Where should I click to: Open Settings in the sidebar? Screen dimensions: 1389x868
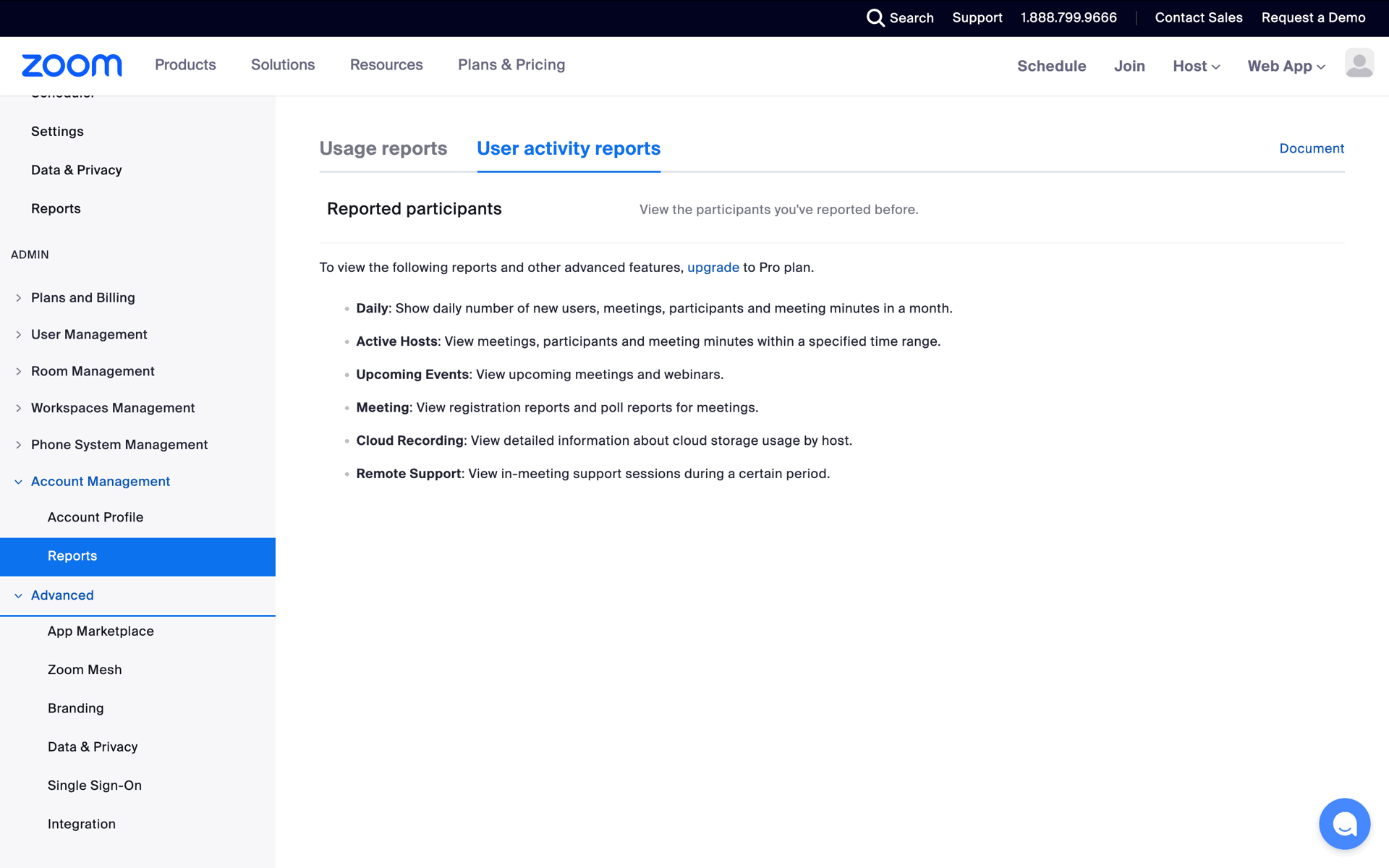[57, 132]
